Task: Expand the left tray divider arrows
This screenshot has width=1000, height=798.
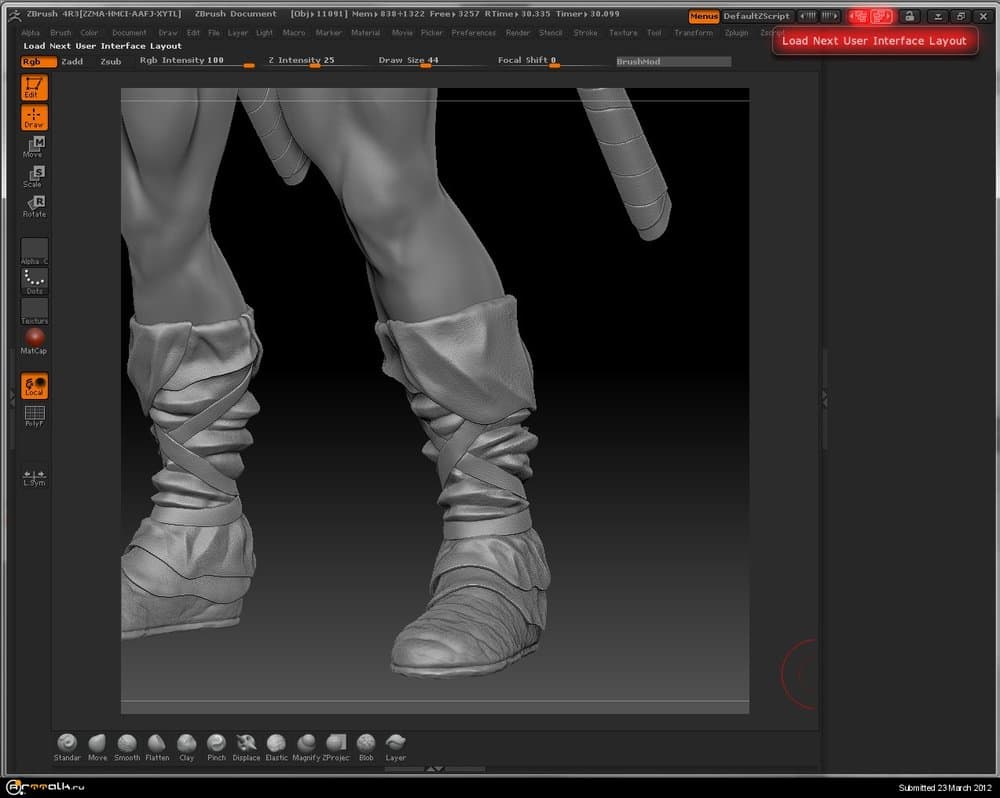Action: tap(11, 398)
